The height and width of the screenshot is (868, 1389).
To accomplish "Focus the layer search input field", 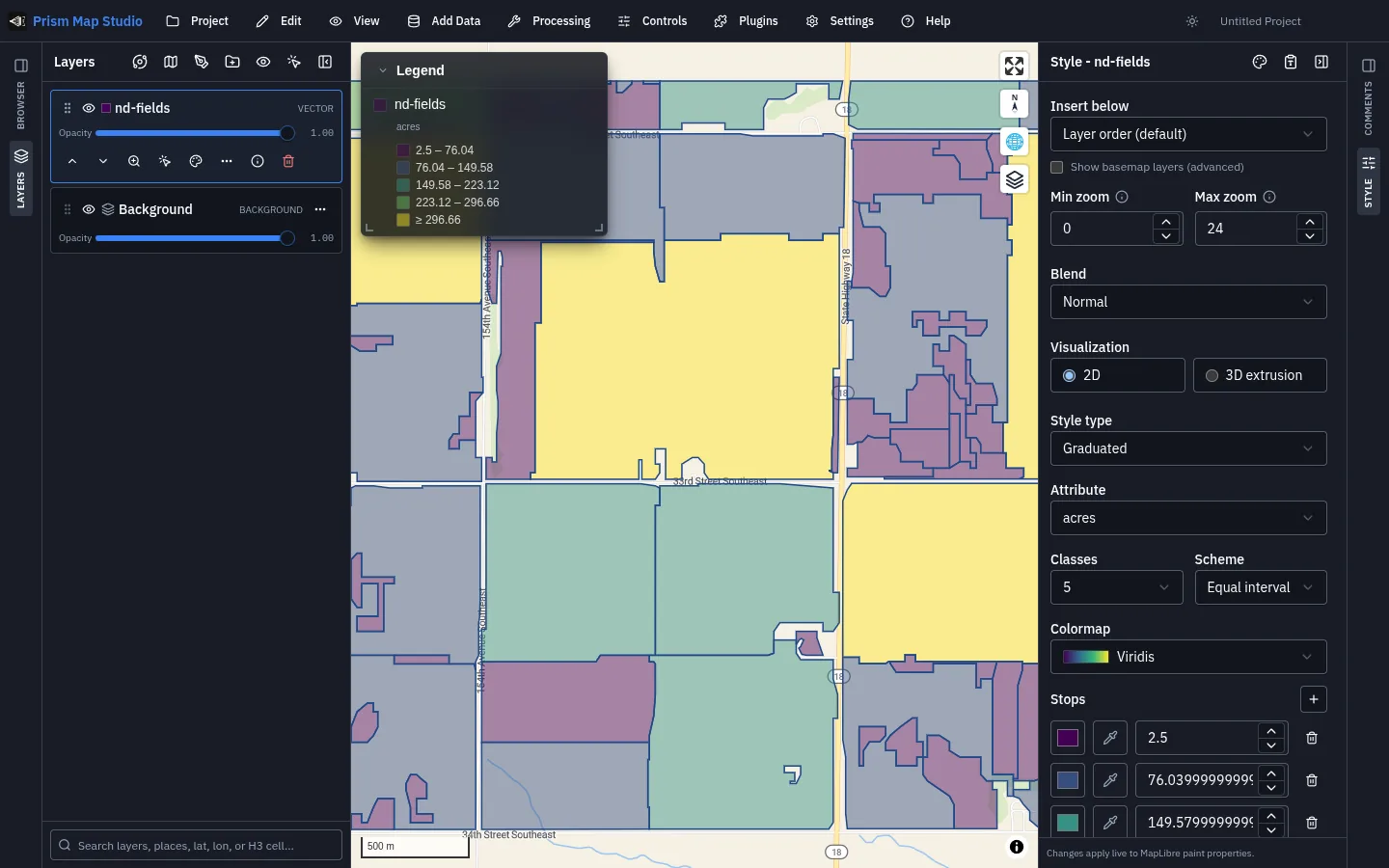I will point(196,845).
